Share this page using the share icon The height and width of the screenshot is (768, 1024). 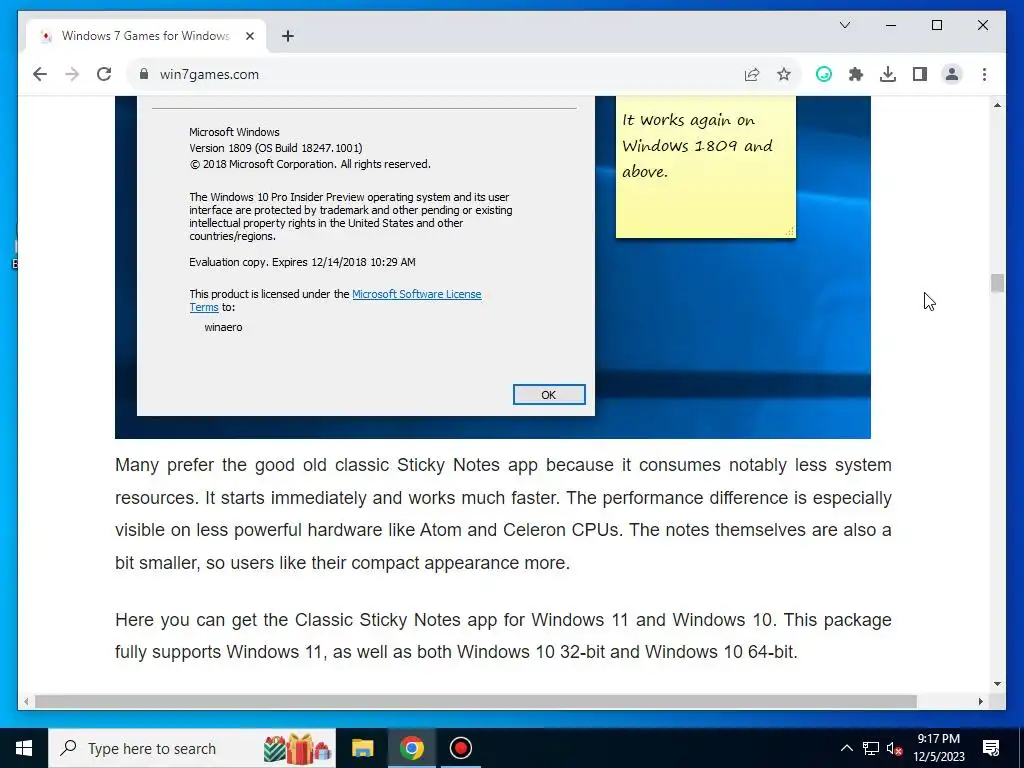click(x=752, y=74)
